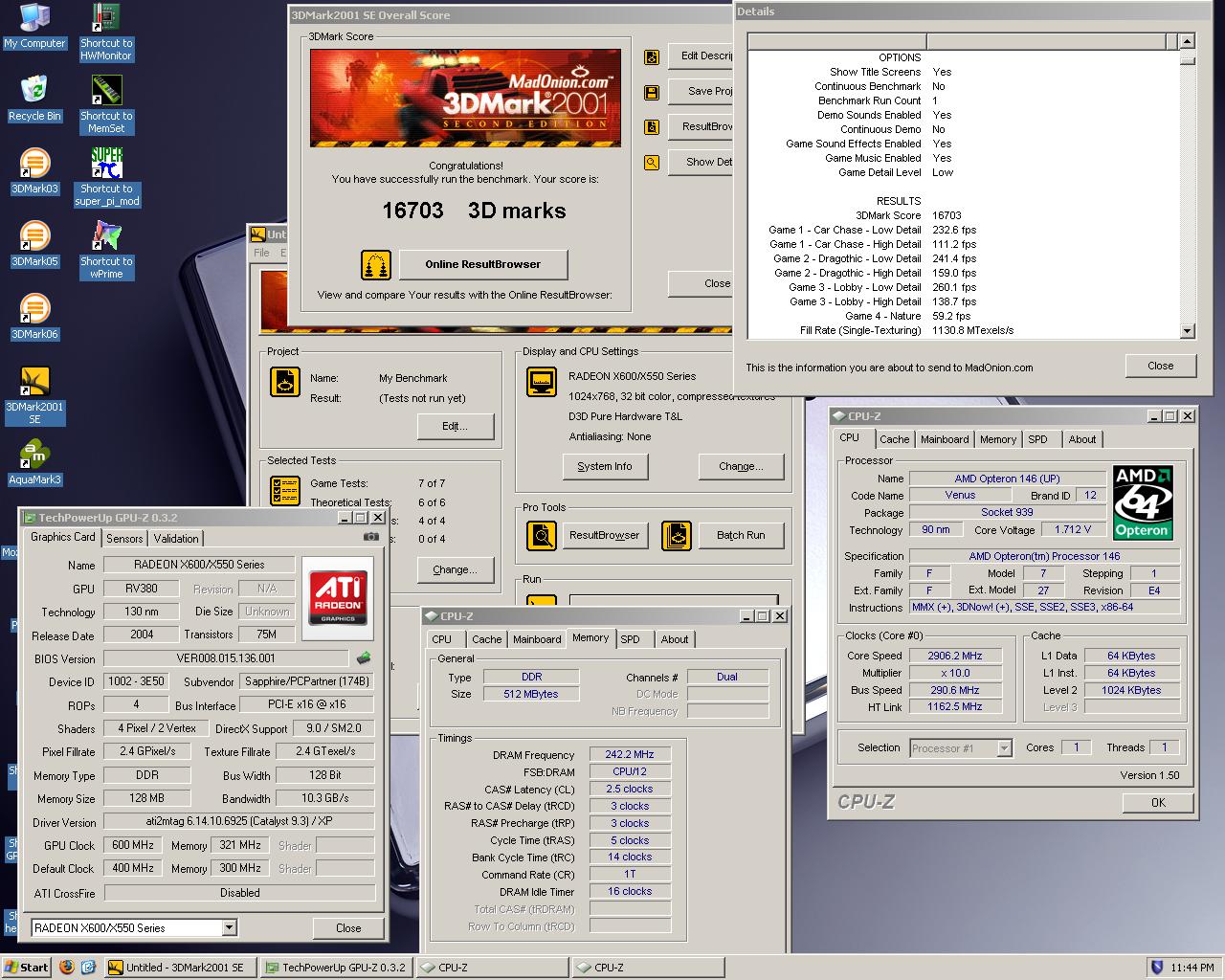Click Change button under Display settings
This screenshot has height=980, width=1225.
tap(741, 466)
